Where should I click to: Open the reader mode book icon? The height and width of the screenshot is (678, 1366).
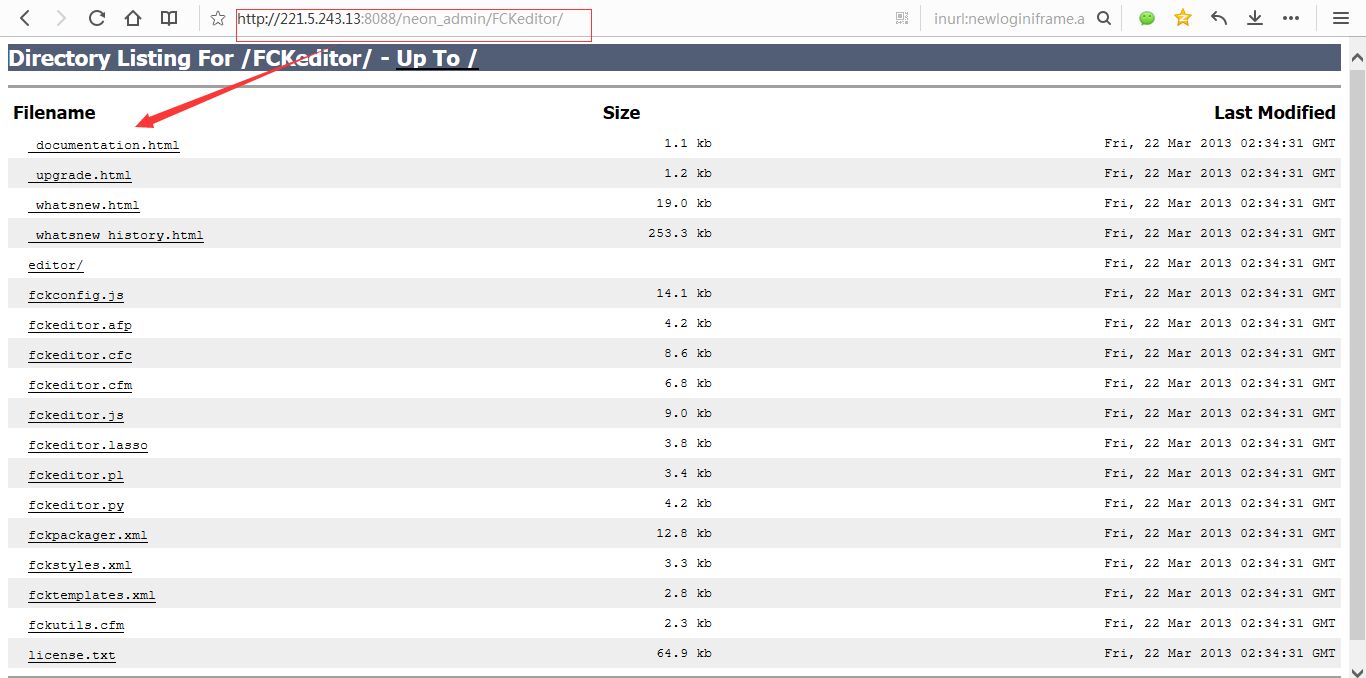click(x=170, y=18)
